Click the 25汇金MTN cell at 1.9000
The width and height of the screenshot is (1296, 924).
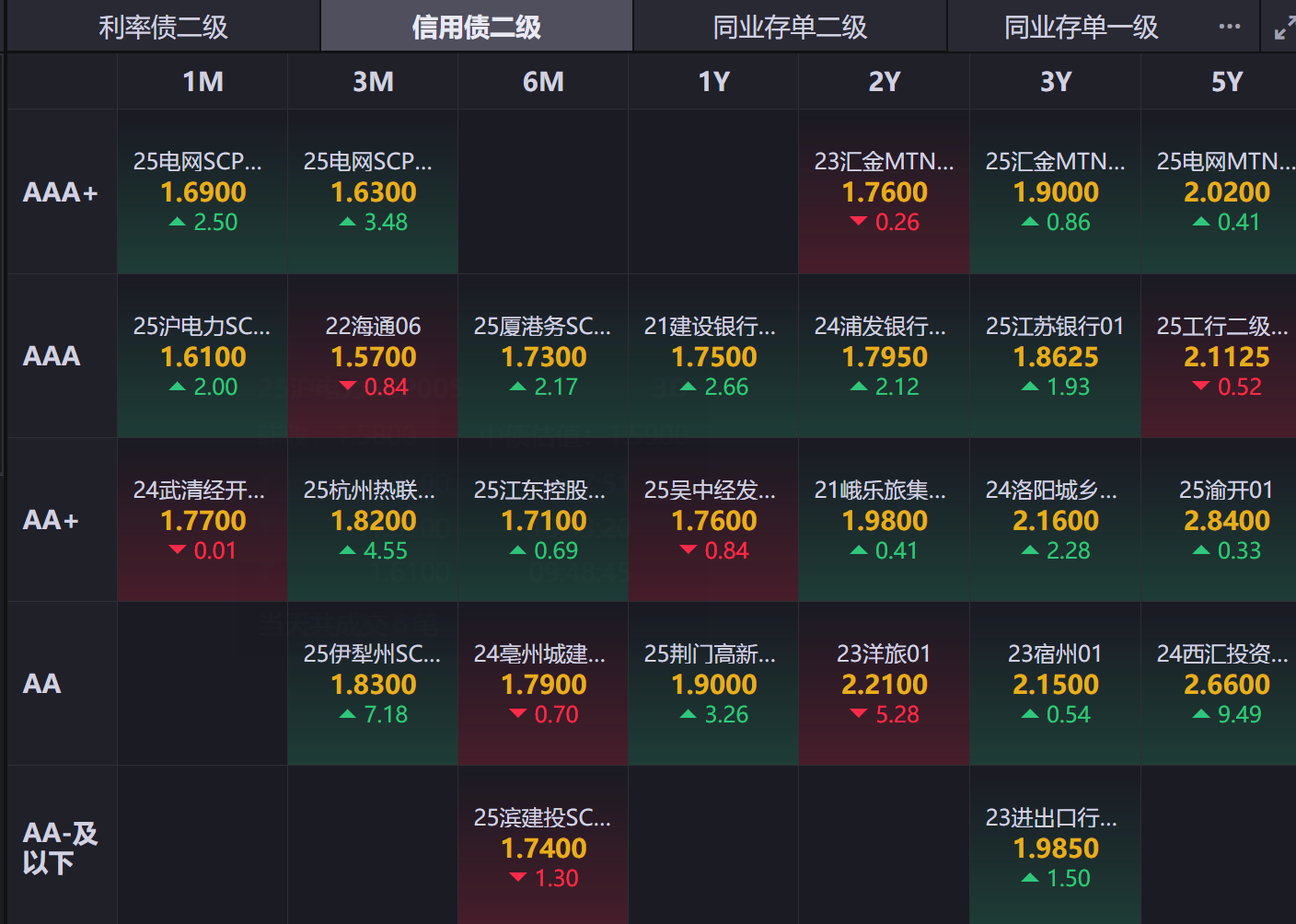[1055, 192]
